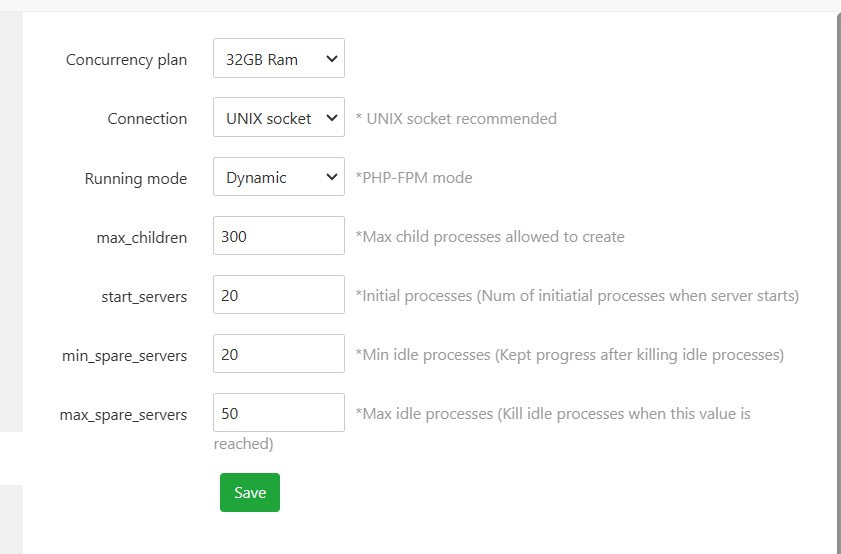Open the Running mode Dynamic dropdown
Viewport: 841px width, 554px height.
pyautogui.click(x=278, y=177)
